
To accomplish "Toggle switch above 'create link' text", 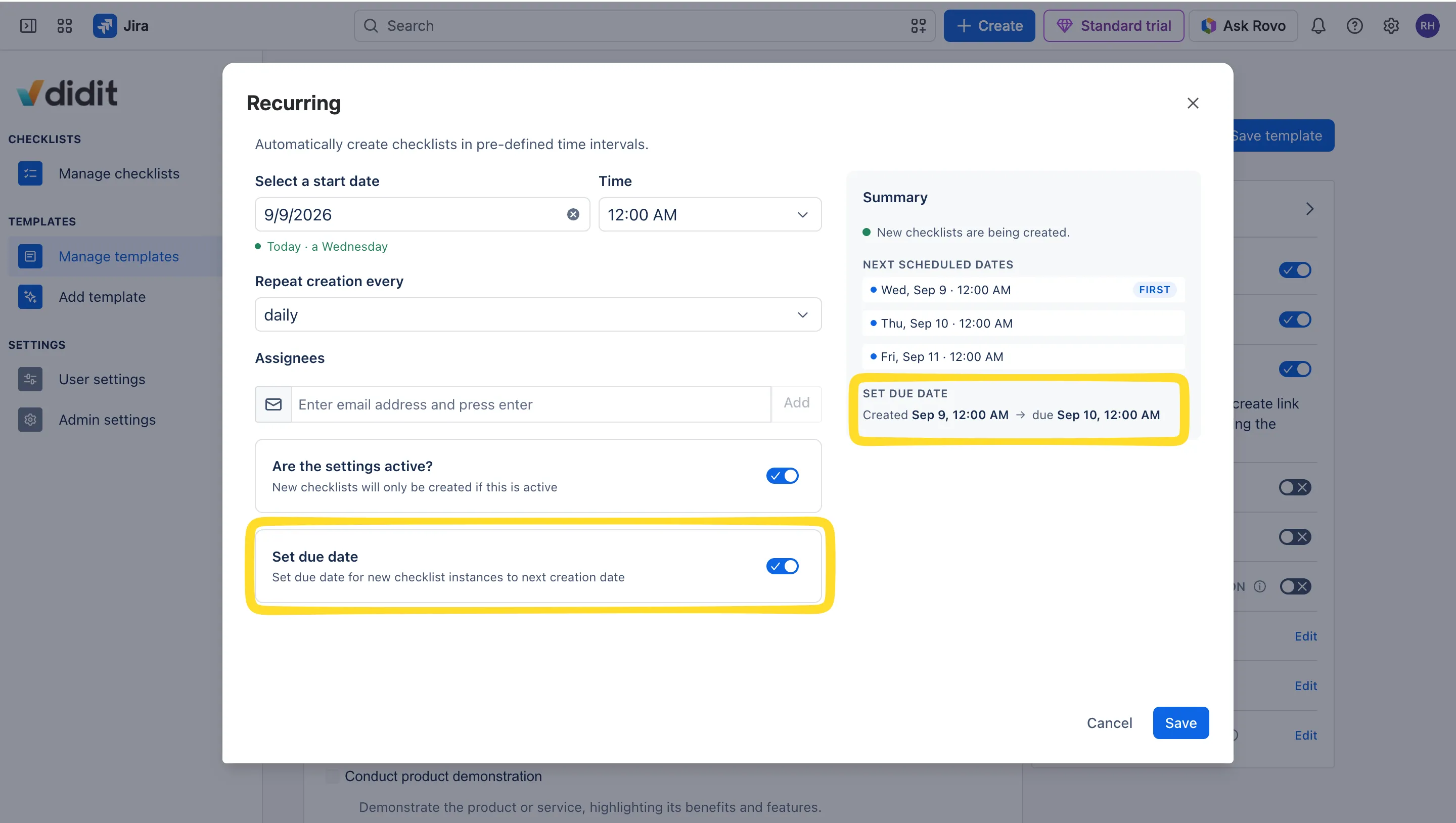I will pos(1295,369).
